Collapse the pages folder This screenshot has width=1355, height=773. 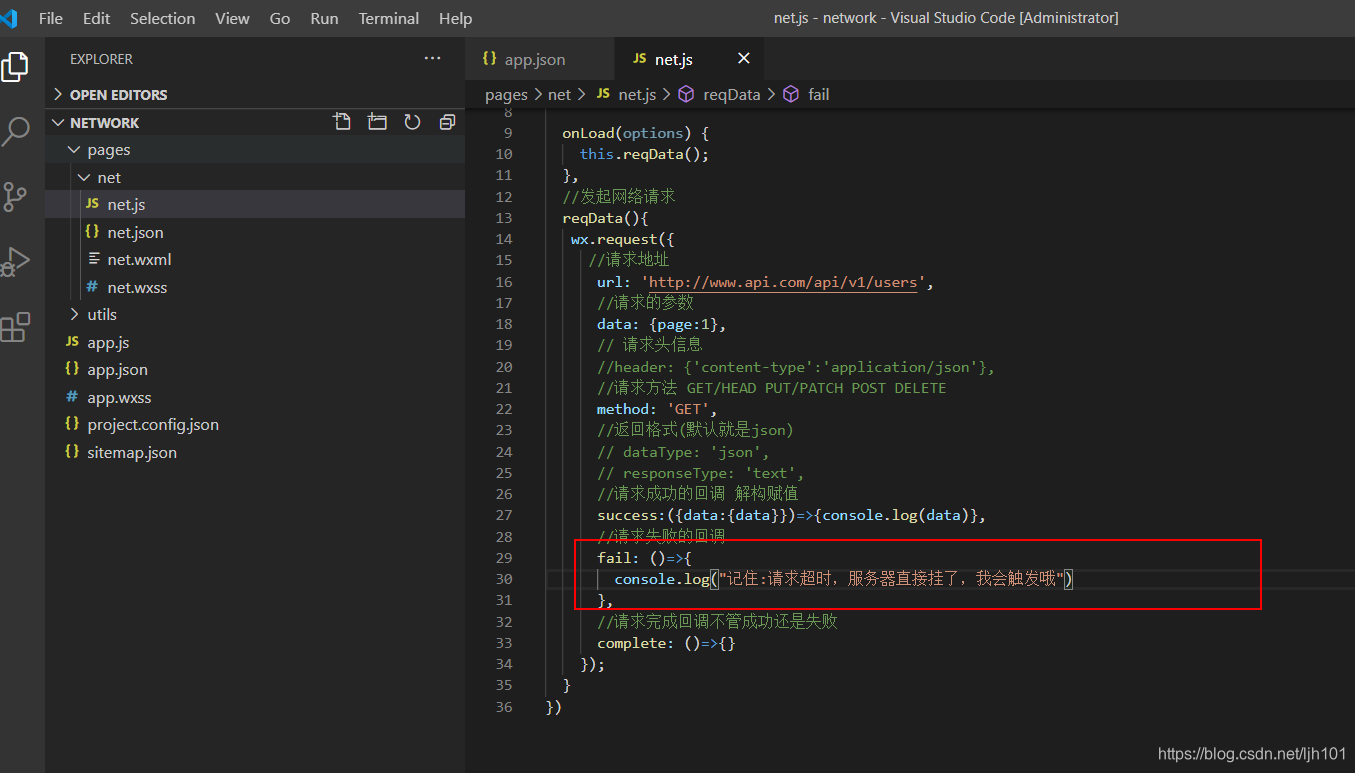pyautogui.click(x=255, y=150)
